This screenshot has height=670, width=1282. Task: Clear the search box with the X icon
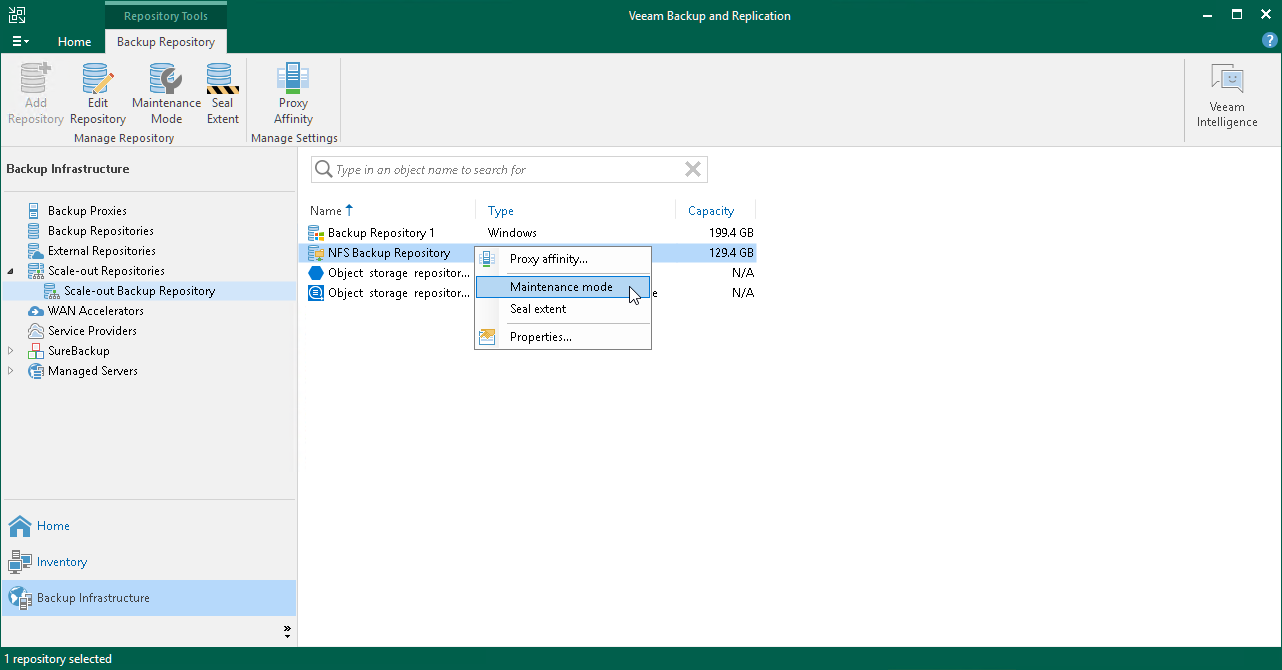[692, 169]
